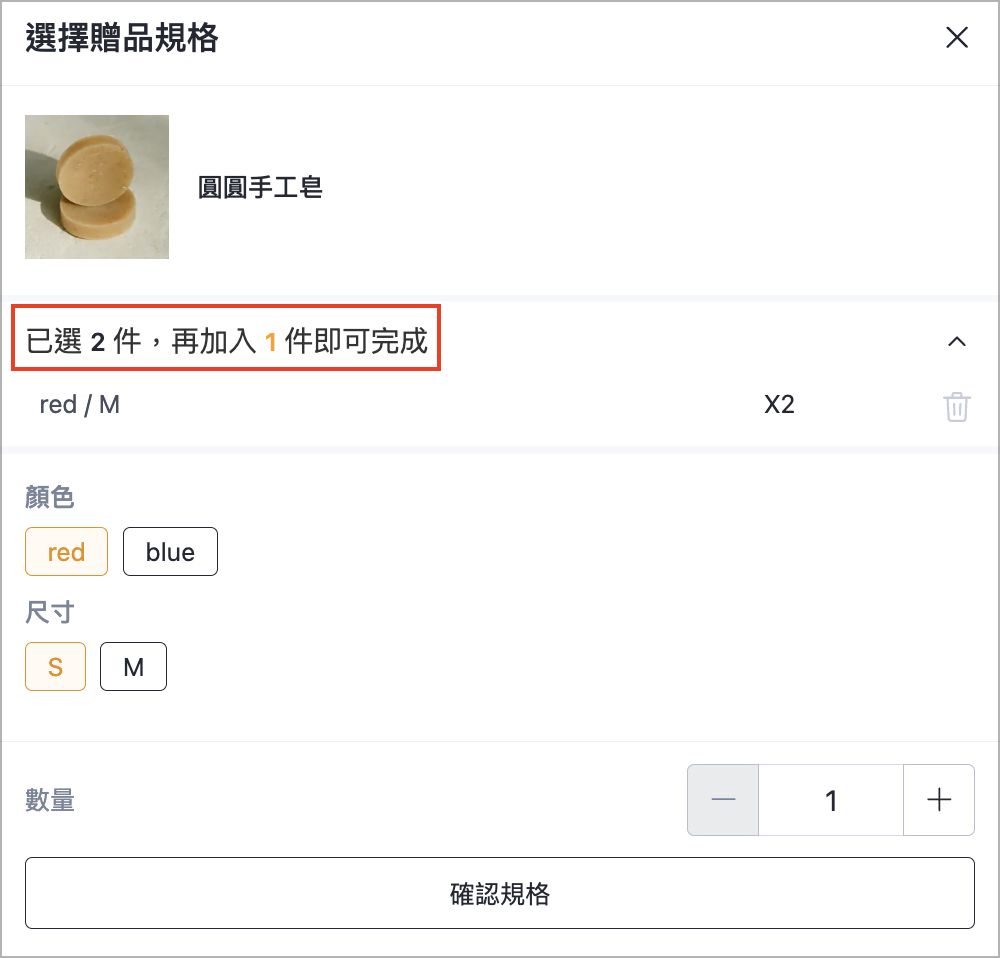Click the 選擇贈品規格 dialog title

pyautogui.click(x=122, y=38)
